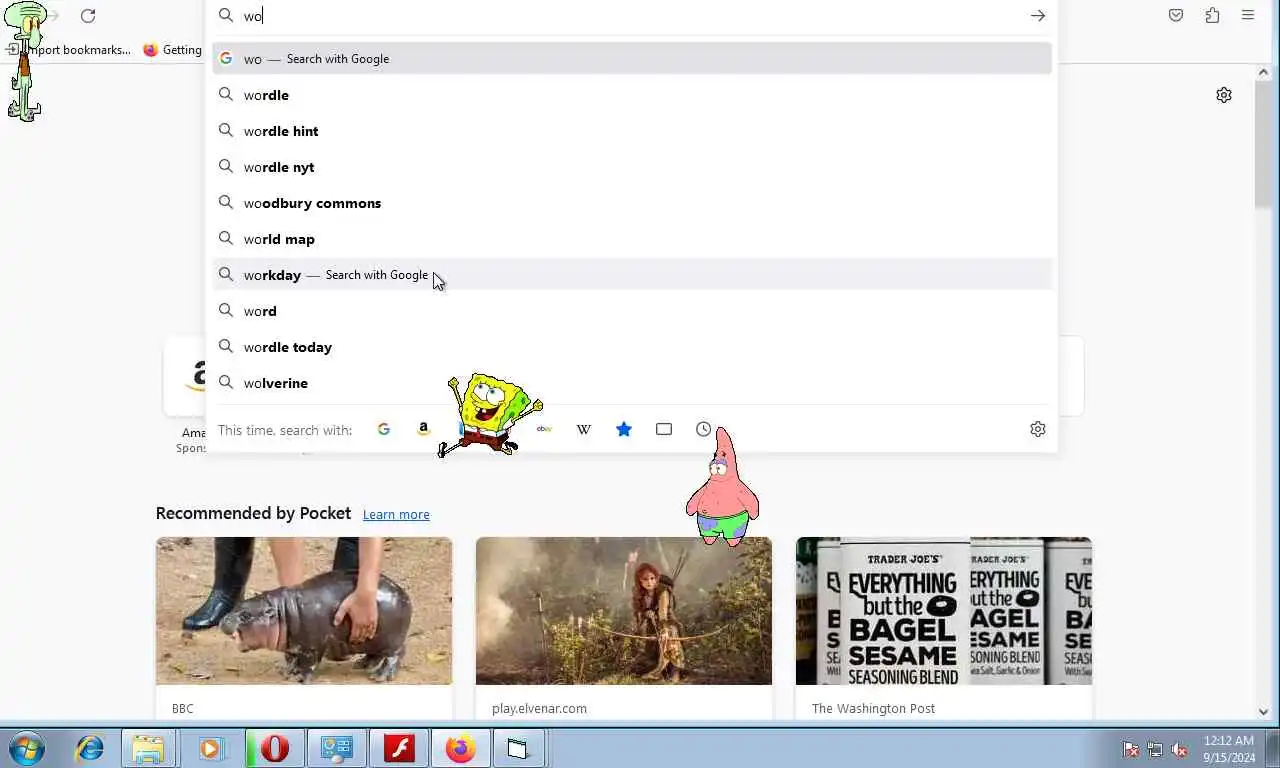This screenshot has height=768, width=1280.
Task: Open search settings gear in dropdown
Action: point(1038,429)
